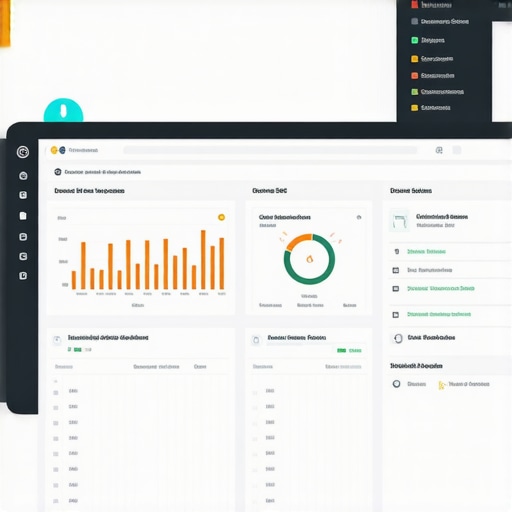Click the dark round icon beside breadcrumb text
Viewport: 512px width, 512px height.
(x=58, y=172)
